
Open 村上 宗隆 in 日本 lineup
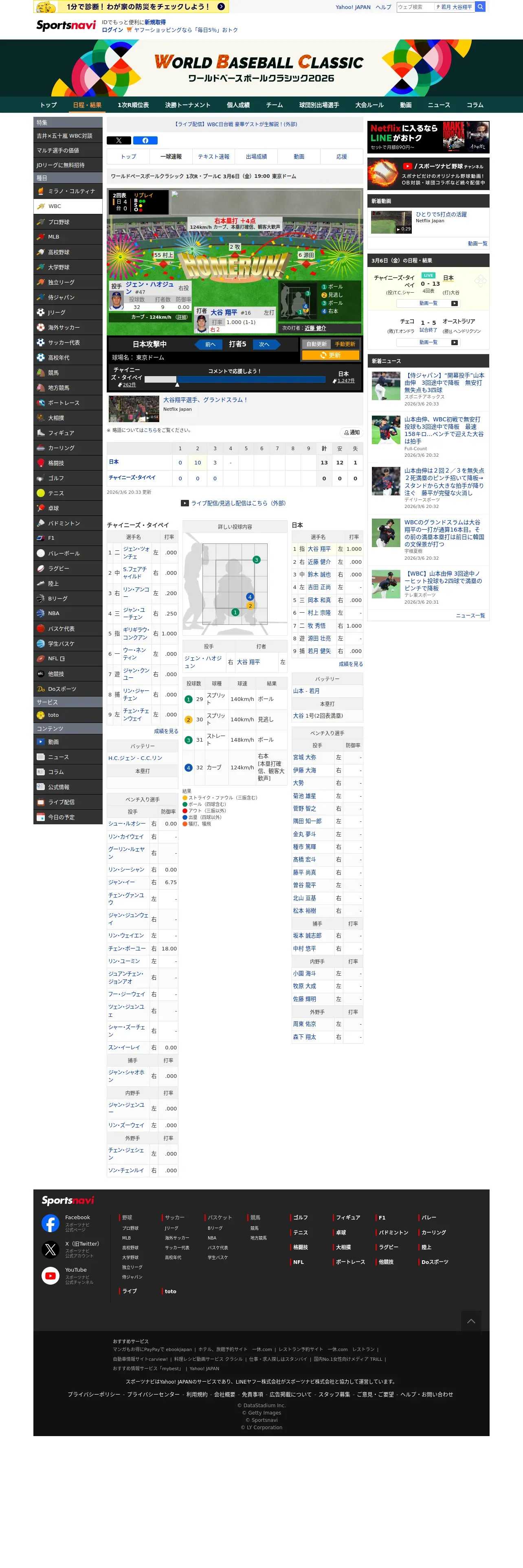(319, 613)
